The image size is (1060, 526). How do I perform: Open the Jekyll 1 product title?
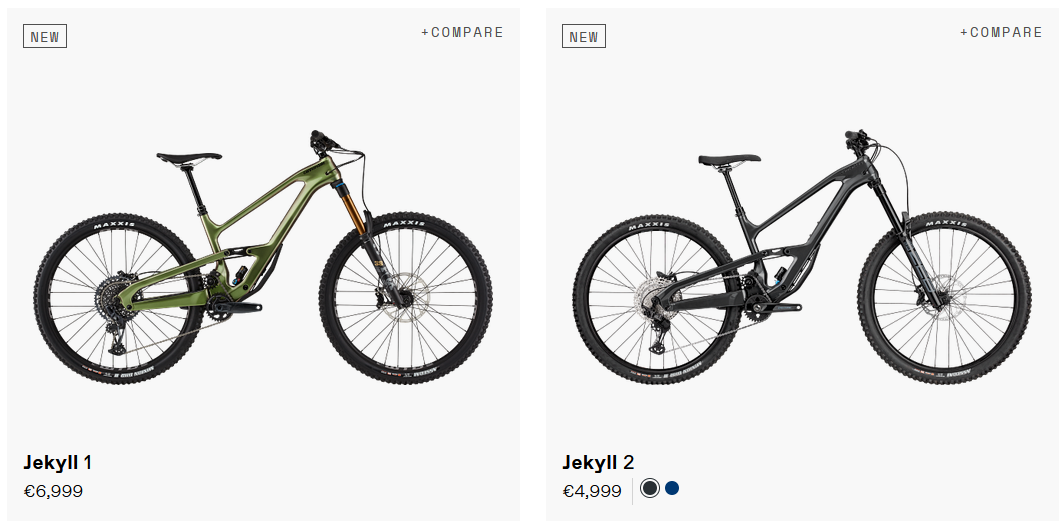tap(57, 462)
